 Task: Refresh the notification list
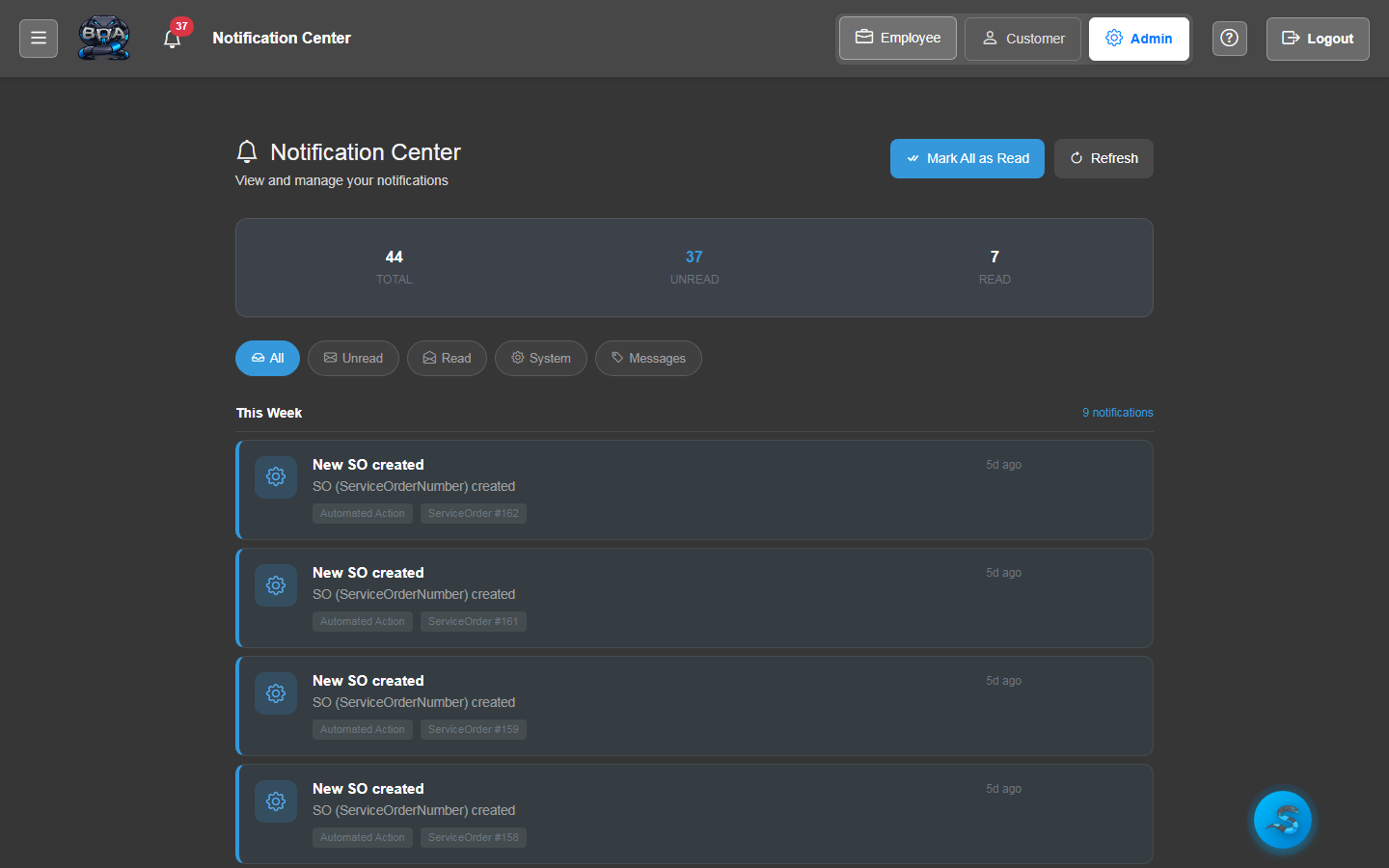[1103, 158]
